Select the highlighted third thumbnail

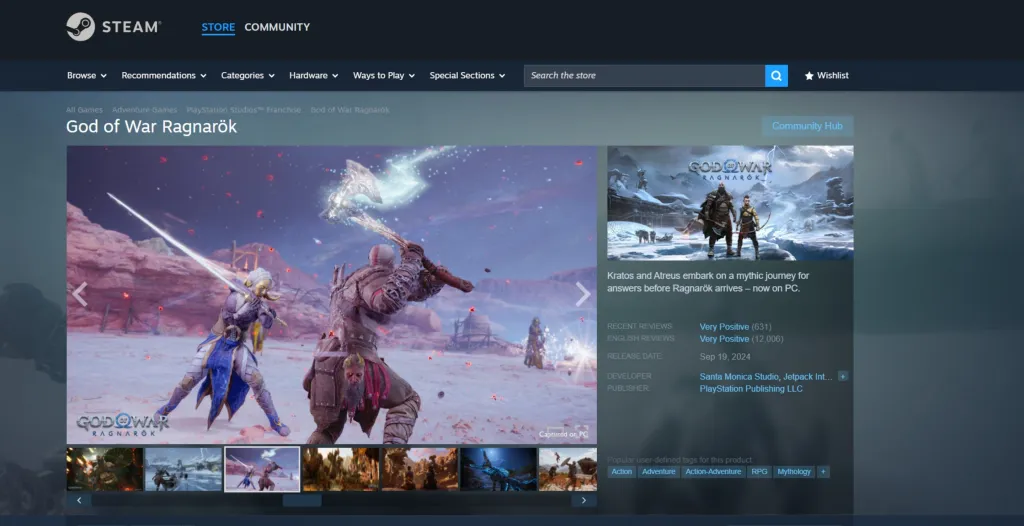point(262,469)
